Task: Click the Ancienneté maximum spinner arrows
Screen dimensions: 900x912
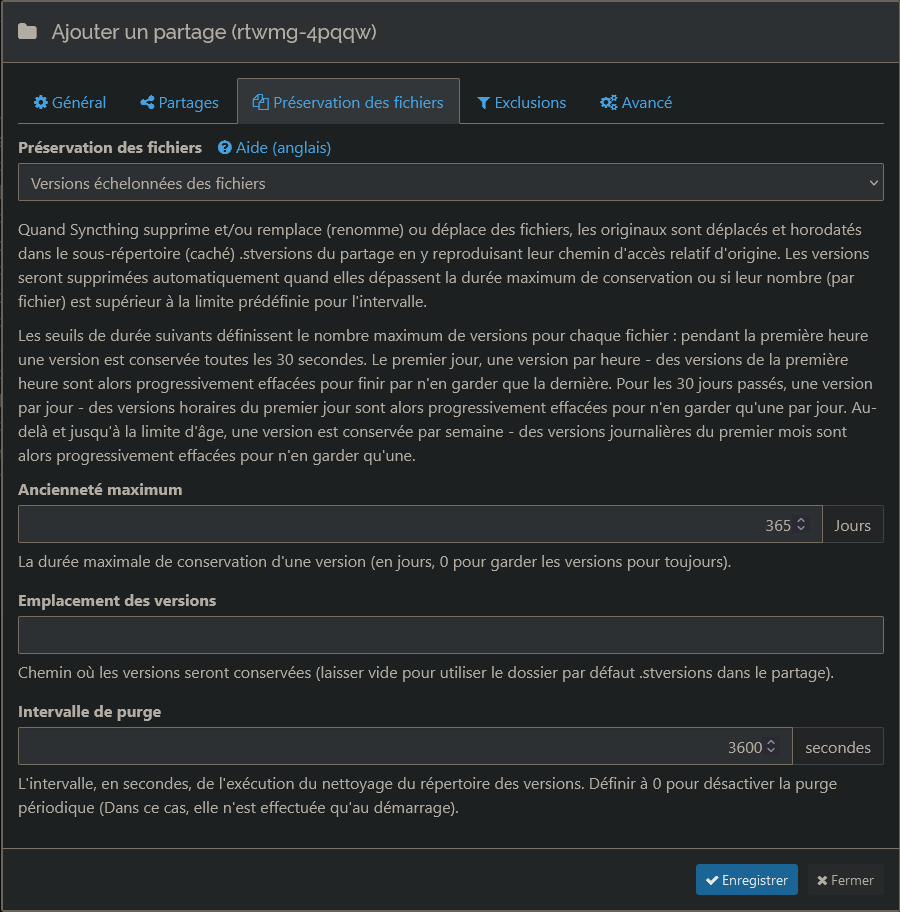Action: 801,525
